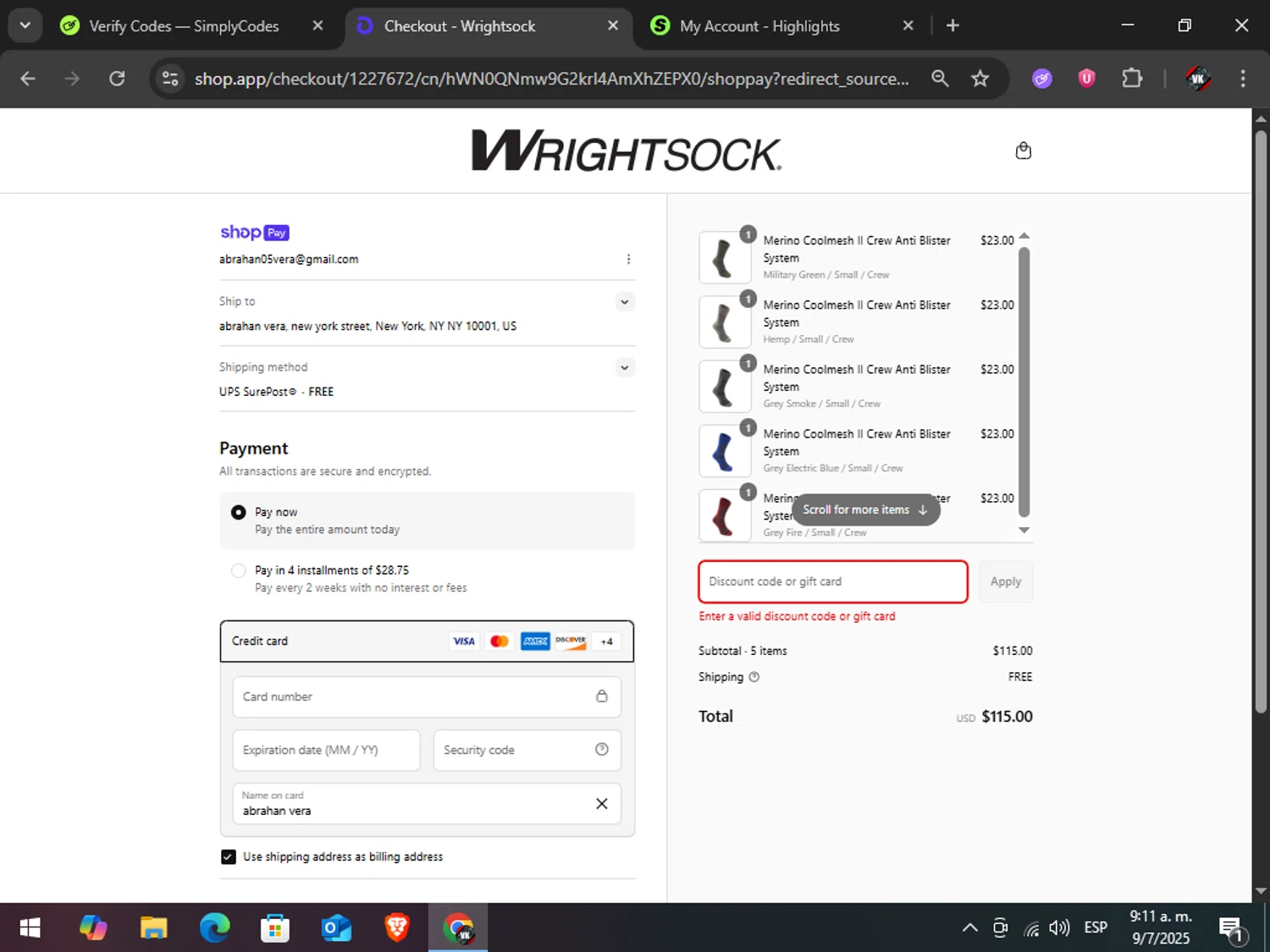Click the Discover card logo
The width and height of the screenshot is (1270, 952).
coord(571,641)
